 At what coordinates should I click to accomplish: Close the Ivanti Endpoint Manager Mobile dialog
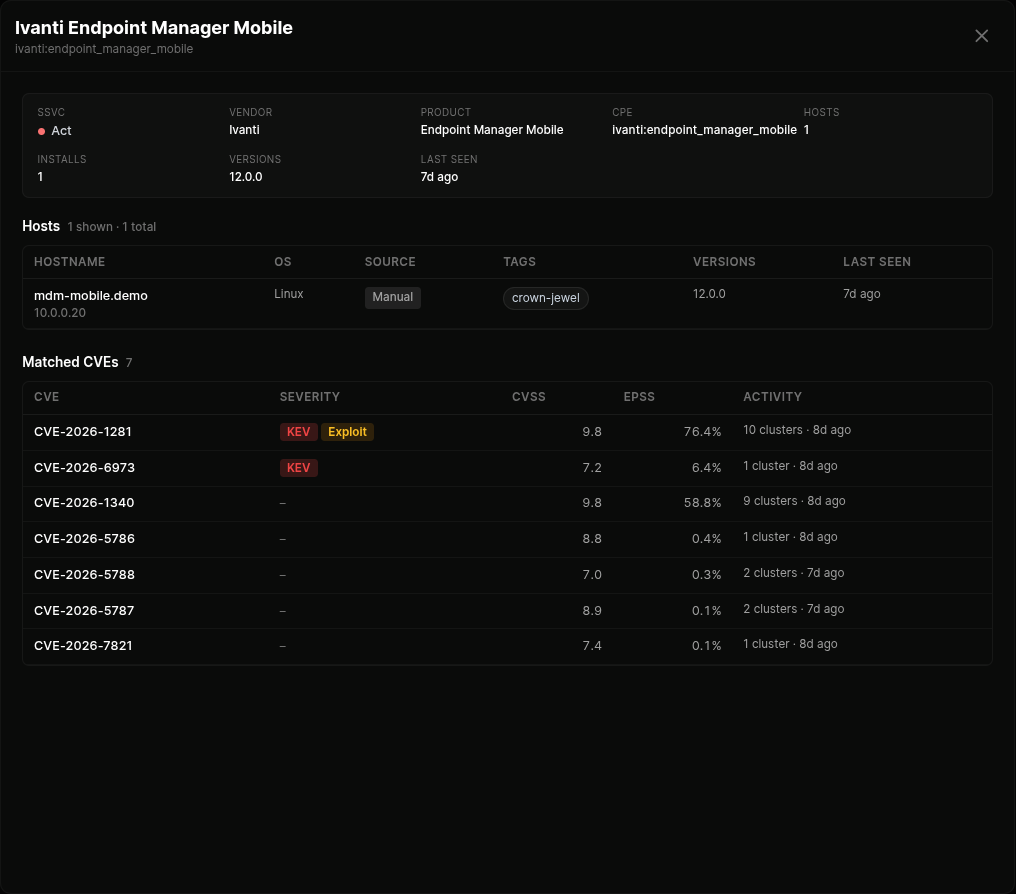point(981,36)
